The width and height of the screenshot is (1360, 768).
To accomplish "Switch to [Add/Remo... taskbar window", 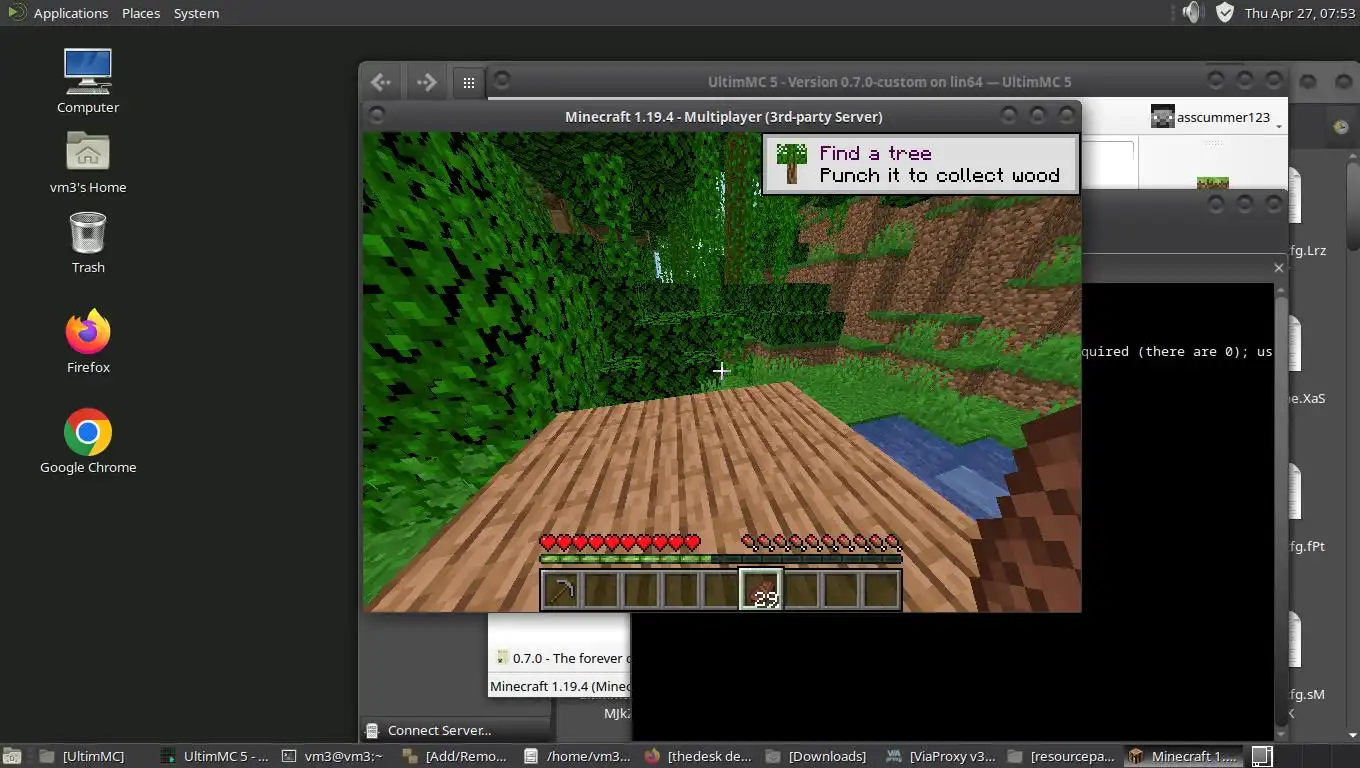I will pos(455,756).
